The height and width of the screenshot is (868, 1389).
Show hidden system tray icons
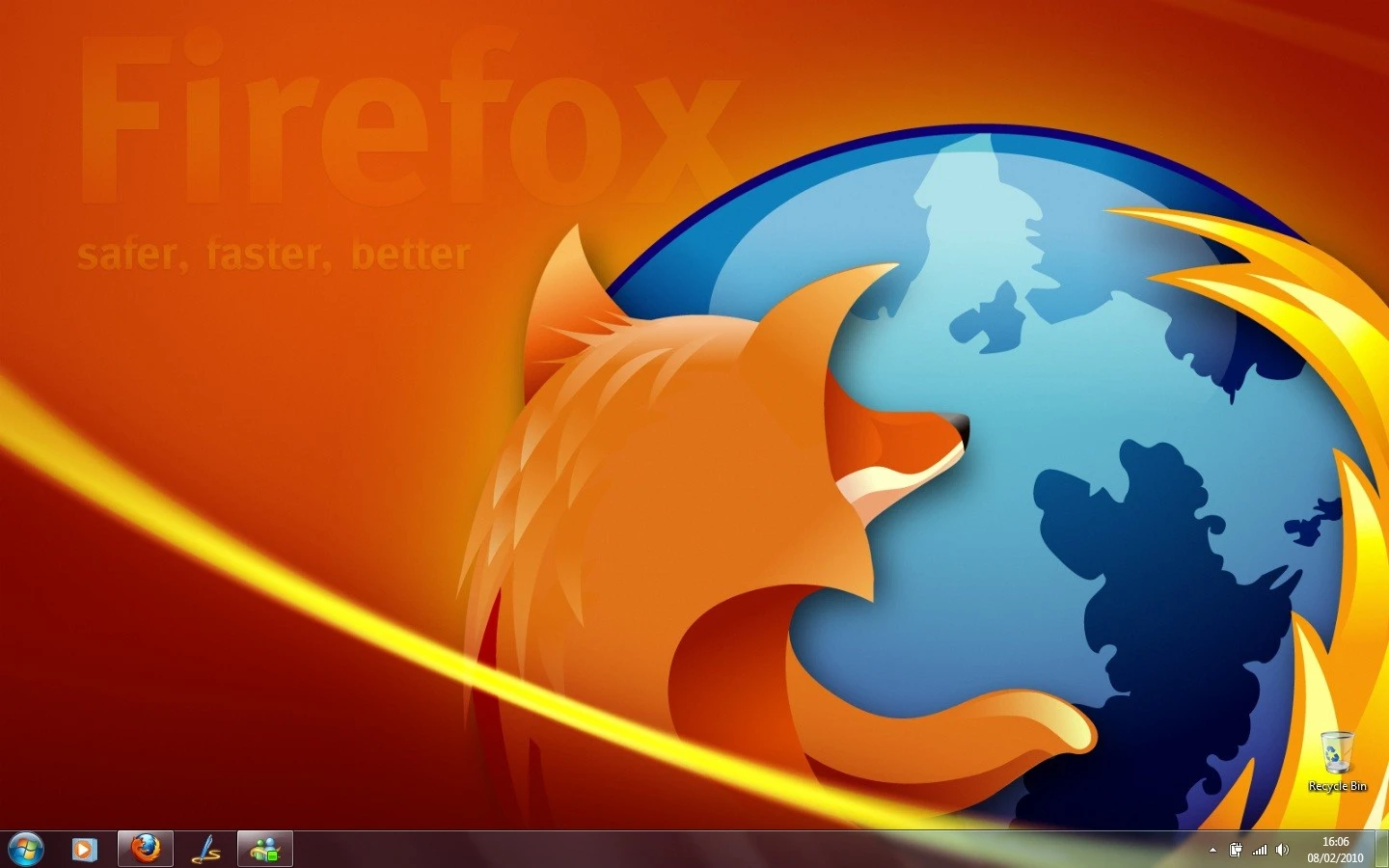click(1212, 850)
